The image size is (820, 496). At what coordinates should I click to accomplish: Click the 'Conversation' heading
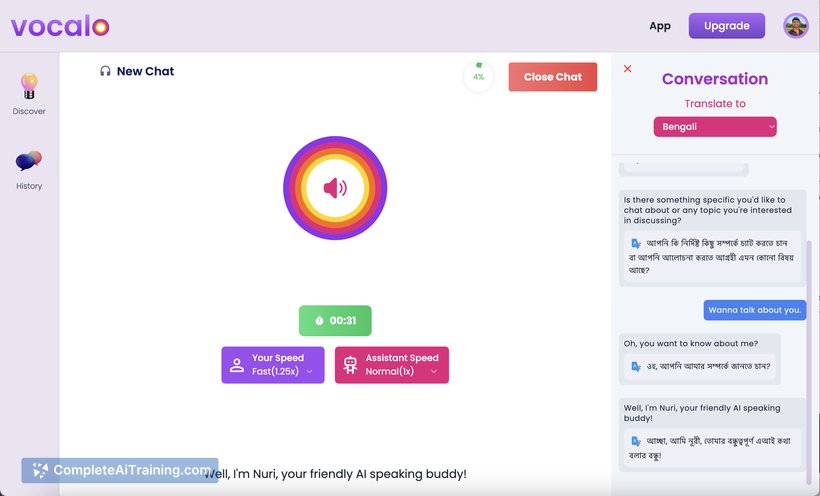(714, 79)
